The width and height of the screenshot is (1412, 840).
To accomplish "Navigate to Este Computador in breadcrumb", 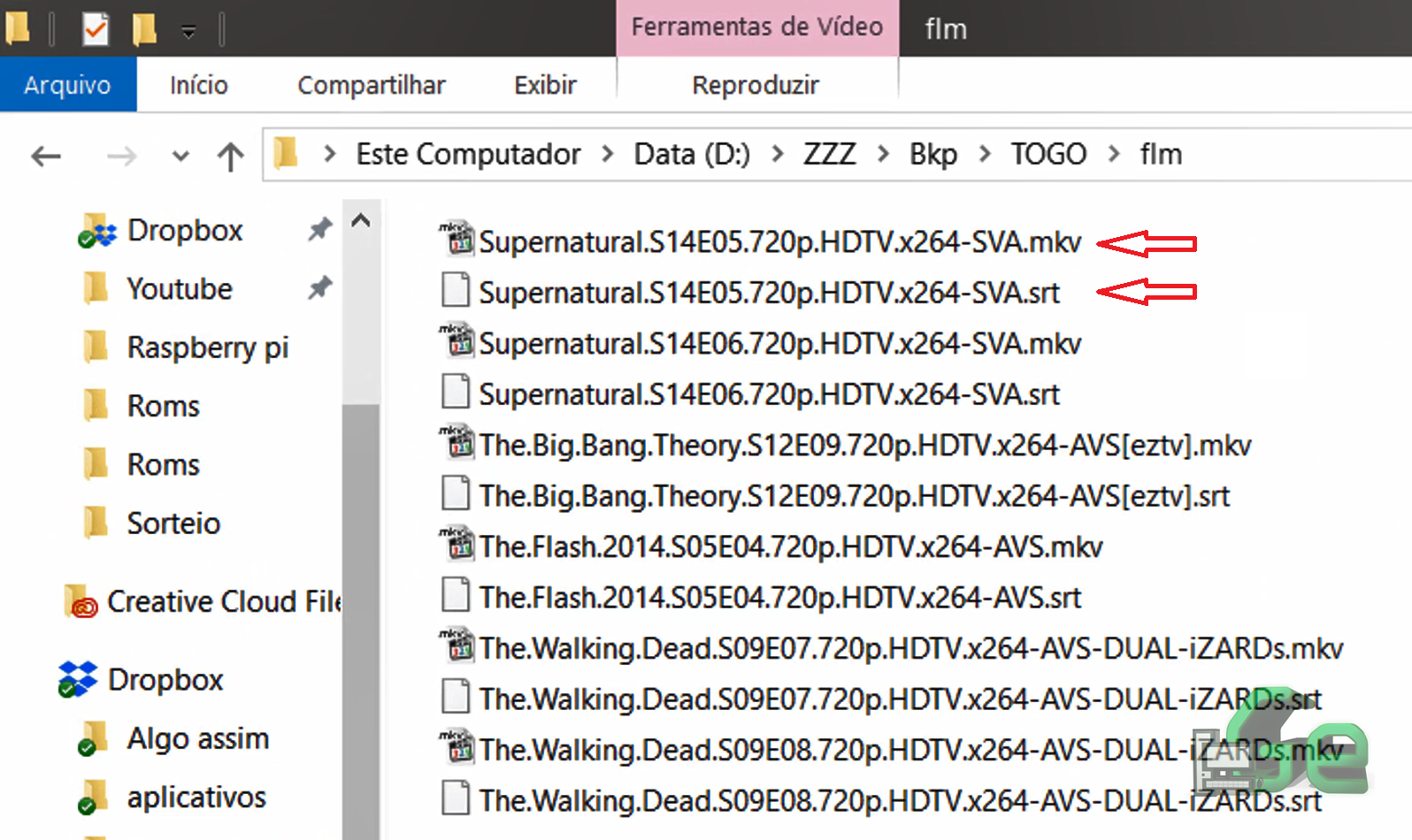I will [x=468, y=154].
